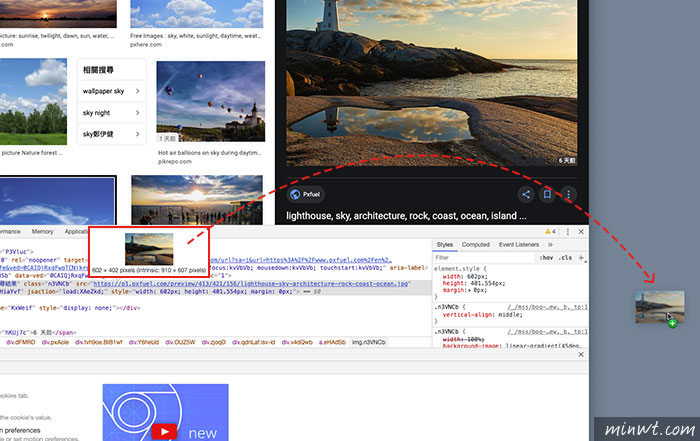Select div.OUZ5W breadcrumb
Screen dimensions: 700x441
[180, 342]
